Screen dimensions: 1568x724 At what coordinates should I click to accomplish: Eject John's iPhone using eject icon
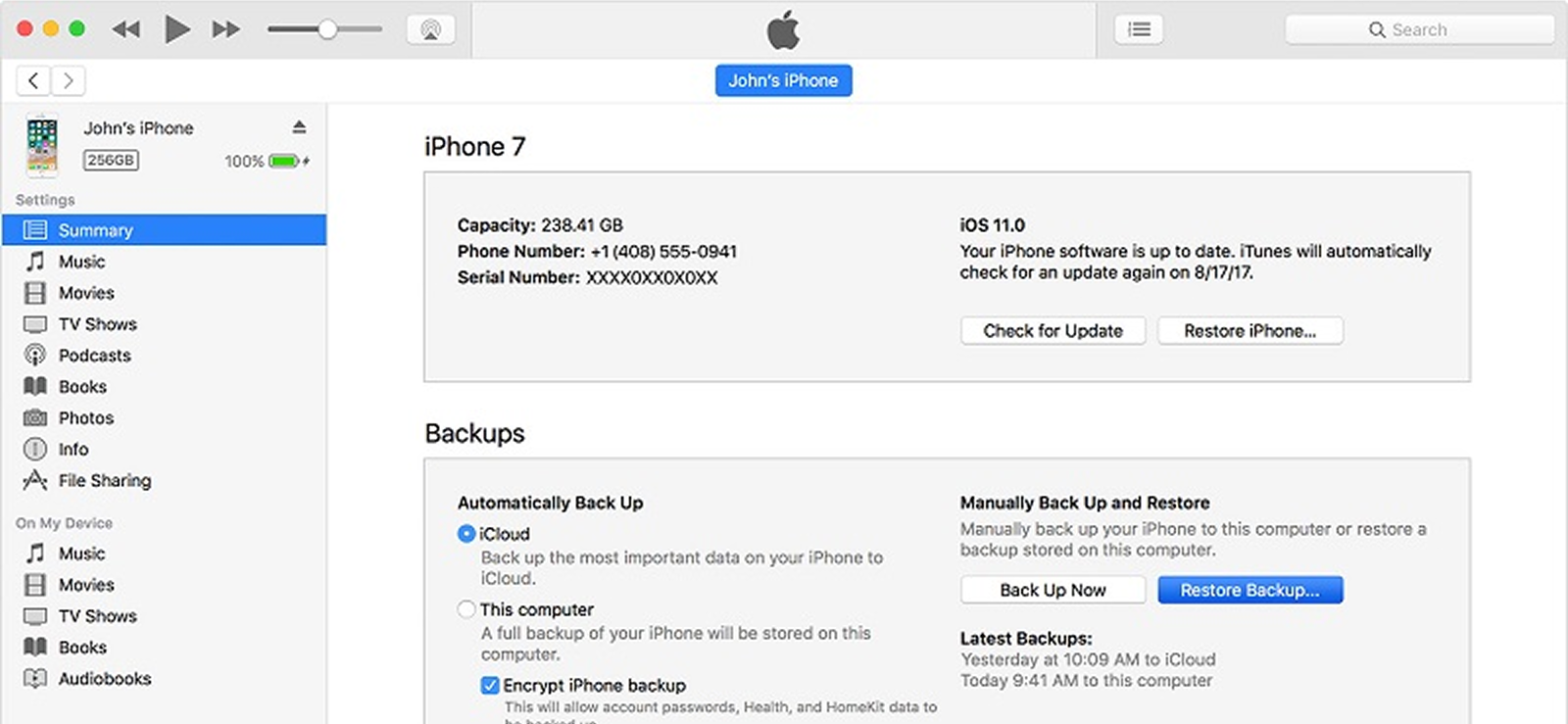point(299,127)
